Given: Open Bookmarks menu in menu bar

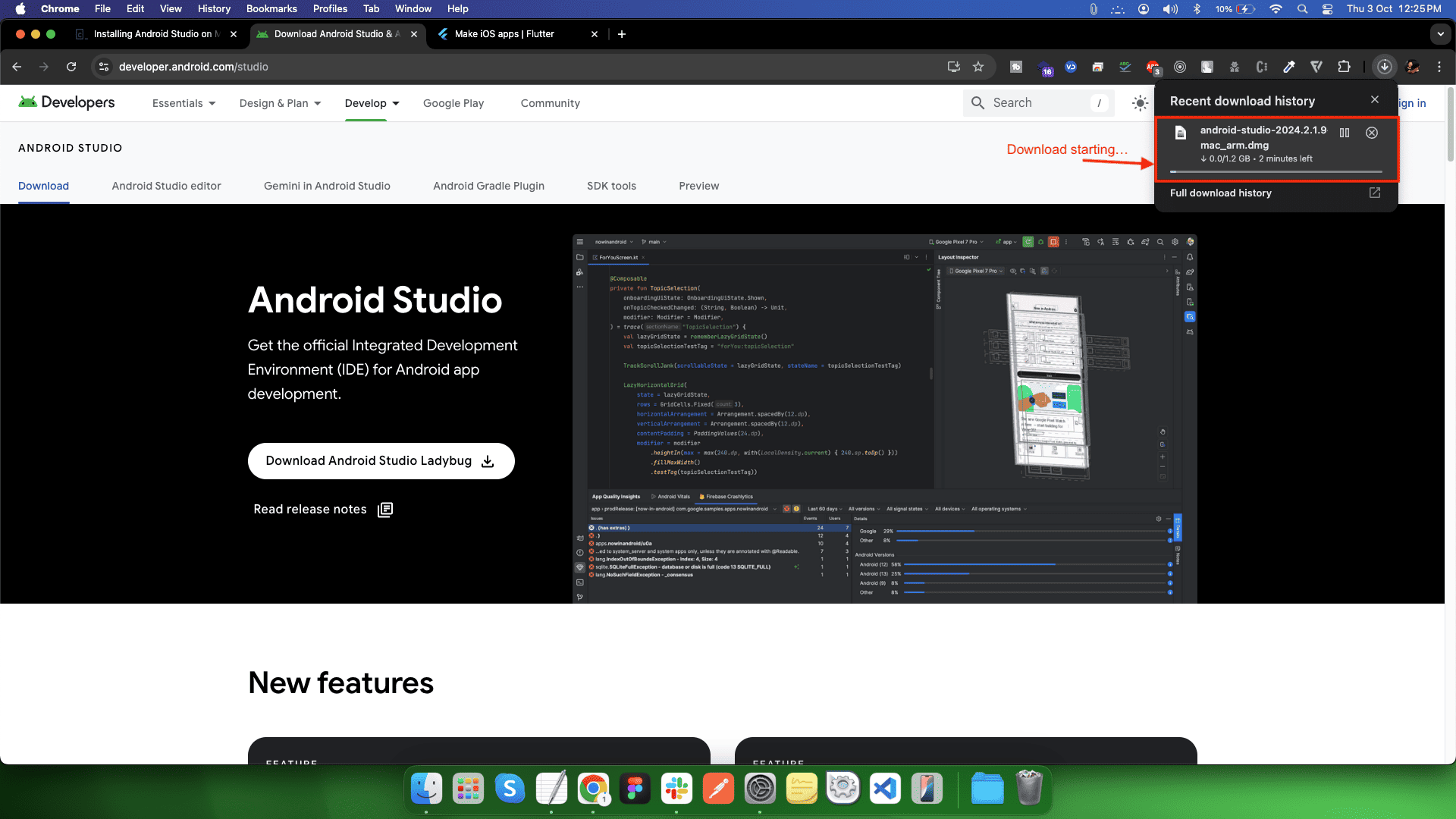Looking at the screenshot, I should tap(271, 8).
